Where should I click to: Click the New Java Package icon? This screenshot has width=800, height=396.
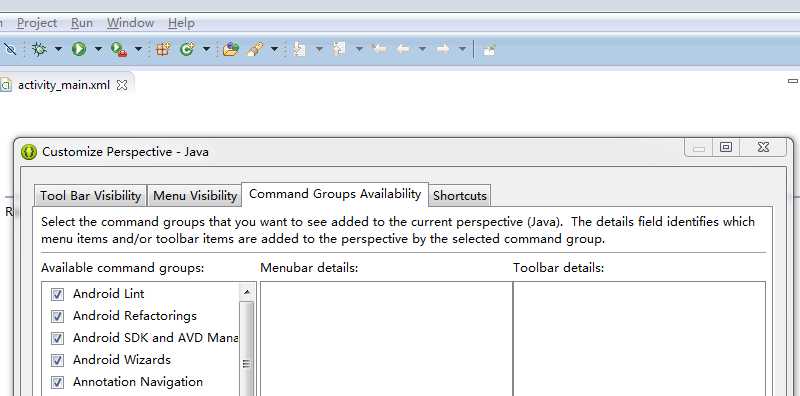(x=163, y=50)
